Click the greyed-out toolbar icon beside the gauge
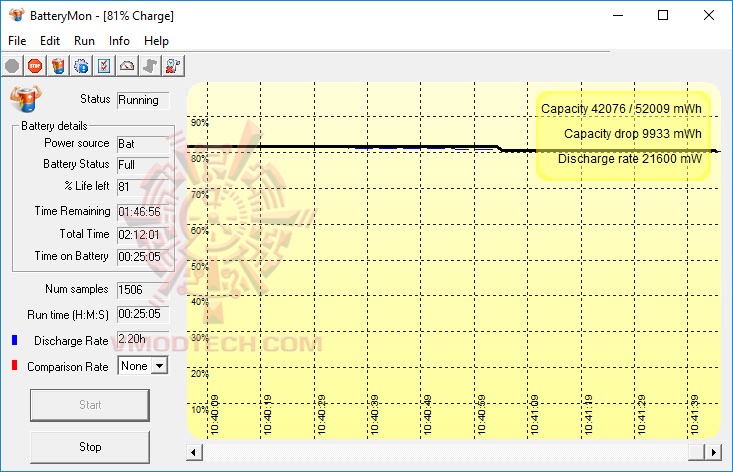 tap(150, 66)
